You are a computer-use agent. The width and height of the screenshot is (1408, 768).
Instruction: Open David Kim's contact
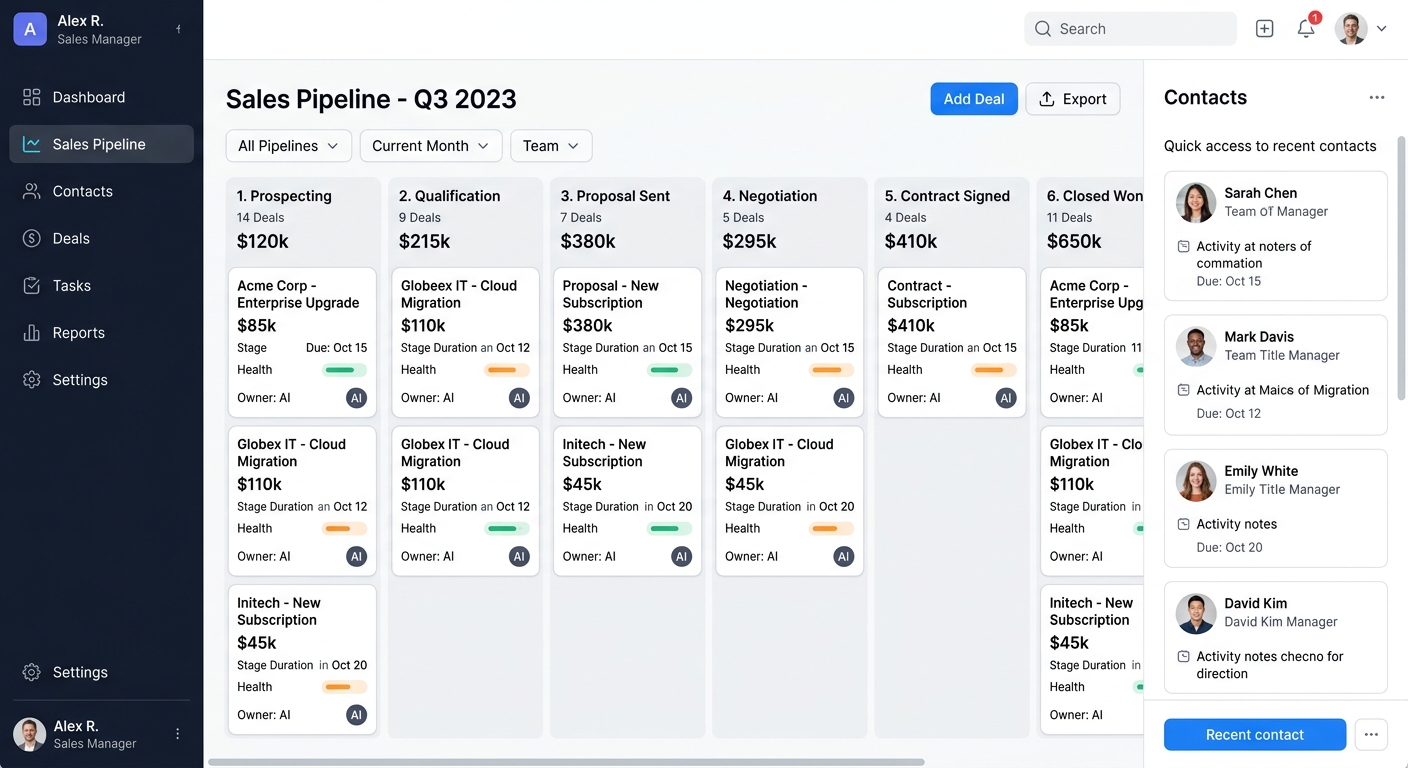[x=1275, y=637]
